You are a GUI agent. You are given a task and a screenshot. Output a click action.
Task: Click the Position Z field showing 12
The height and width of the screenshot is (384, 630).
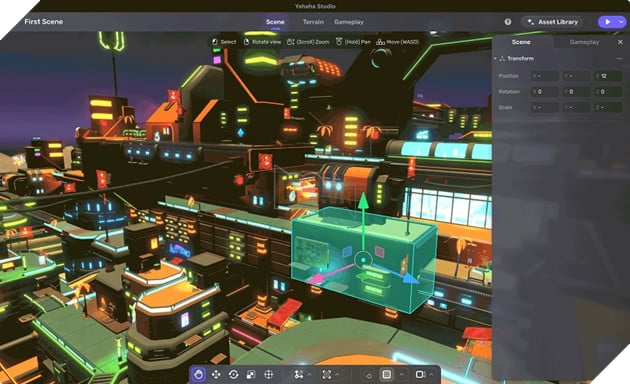(x=608, y=76)
